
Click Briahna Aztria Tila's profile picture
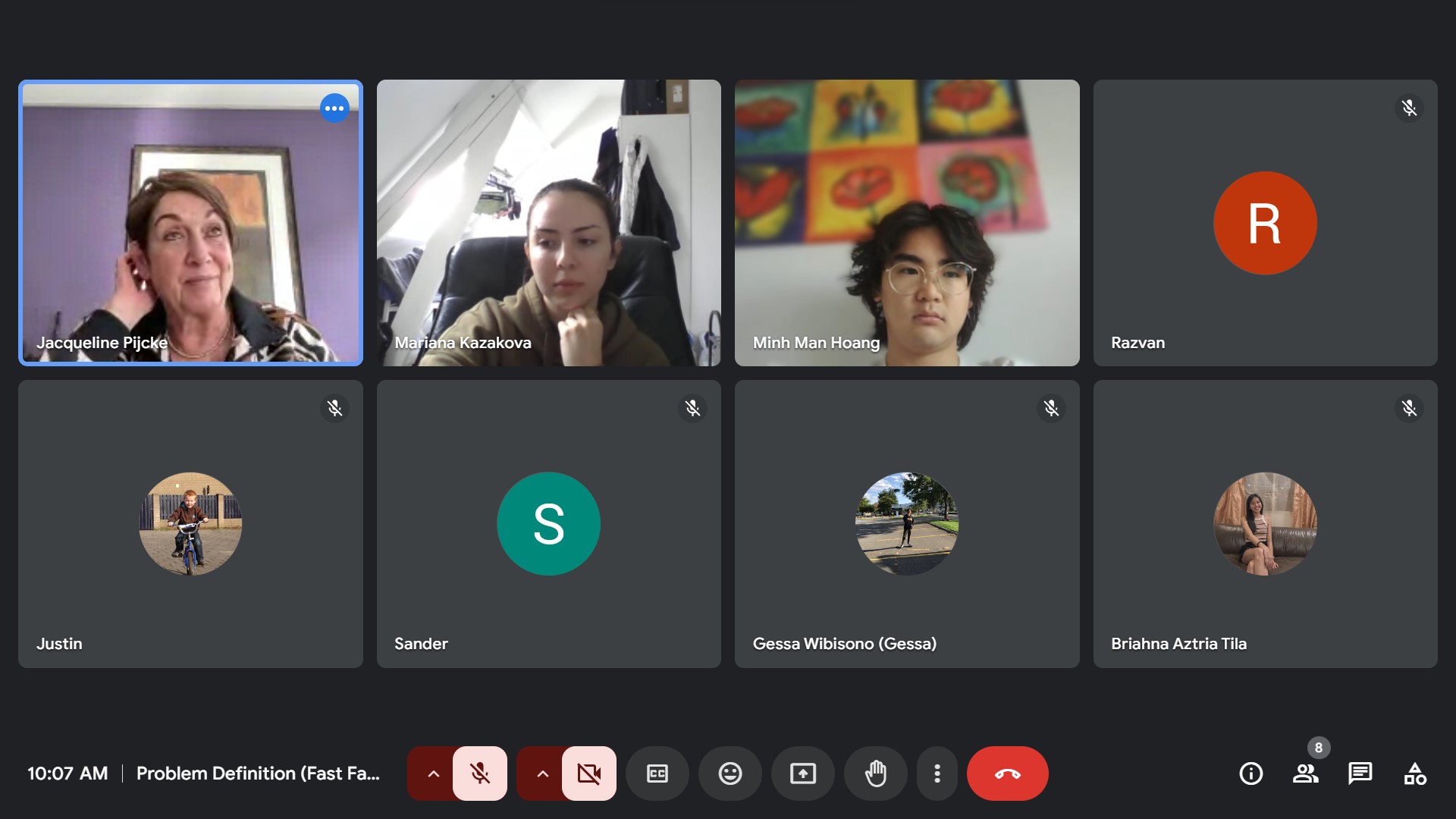point(1265,523)
